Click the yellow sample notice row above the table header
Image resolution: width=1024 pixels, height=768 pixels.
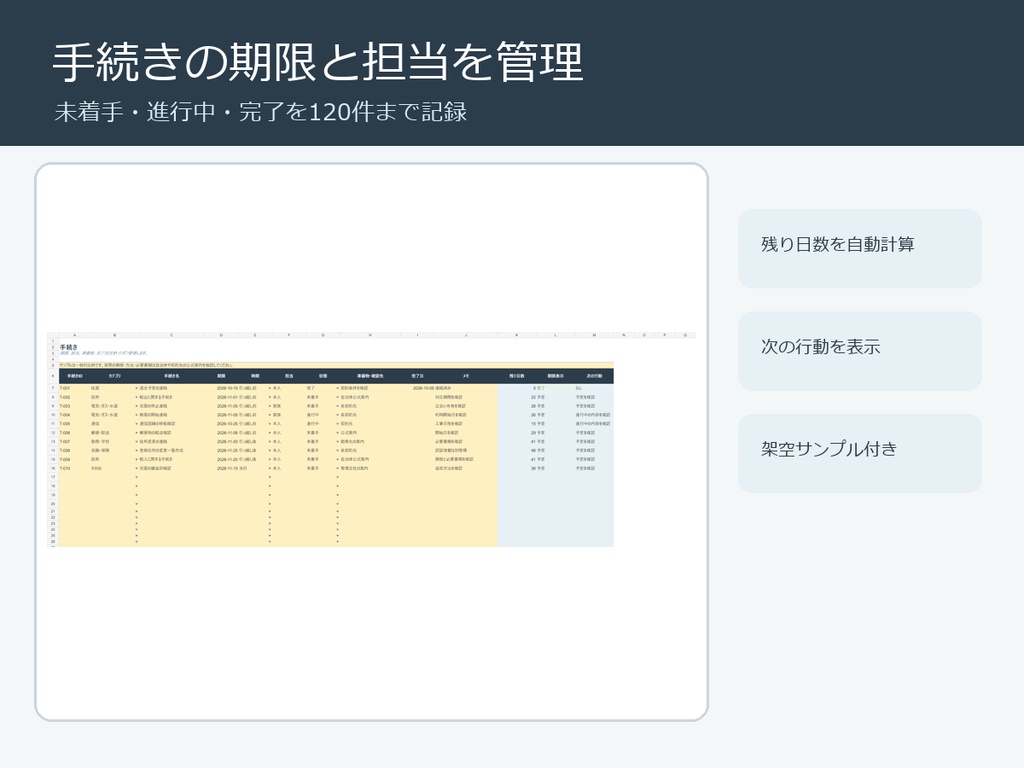click(336, 365)
